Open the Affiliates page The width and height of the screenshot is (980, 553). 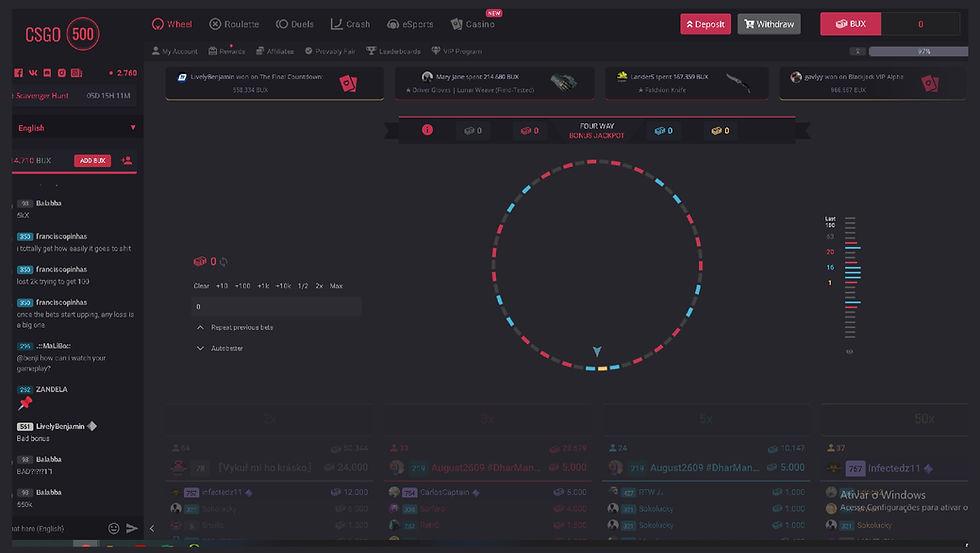click(x=275, y=51)
